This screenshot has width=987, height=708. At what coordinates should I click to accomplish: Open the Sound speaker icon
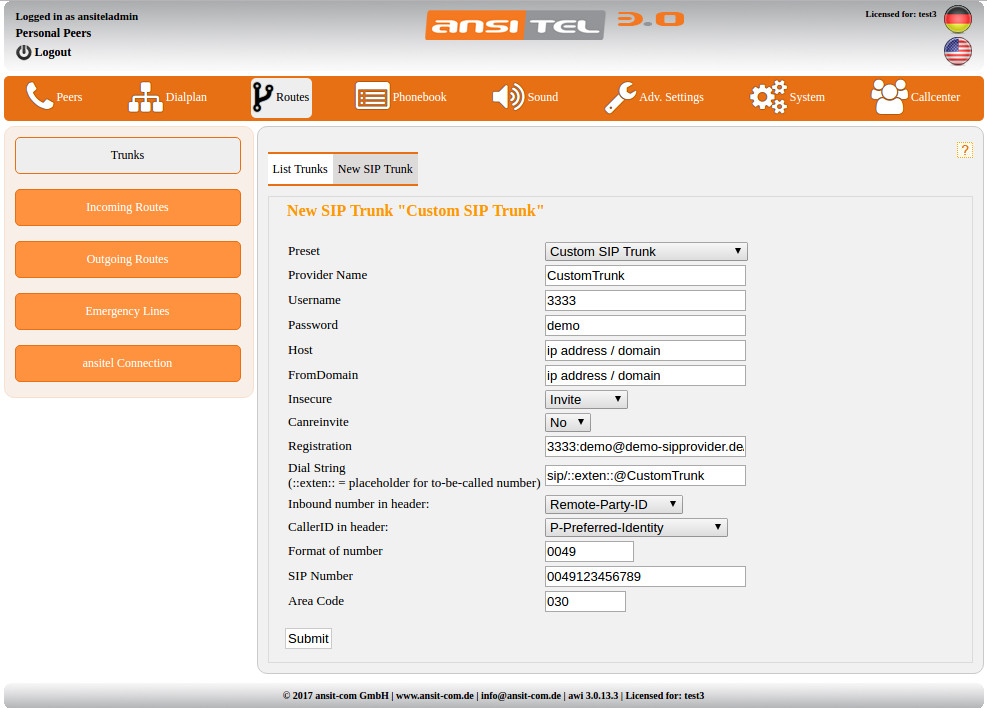tap(508, 97)
